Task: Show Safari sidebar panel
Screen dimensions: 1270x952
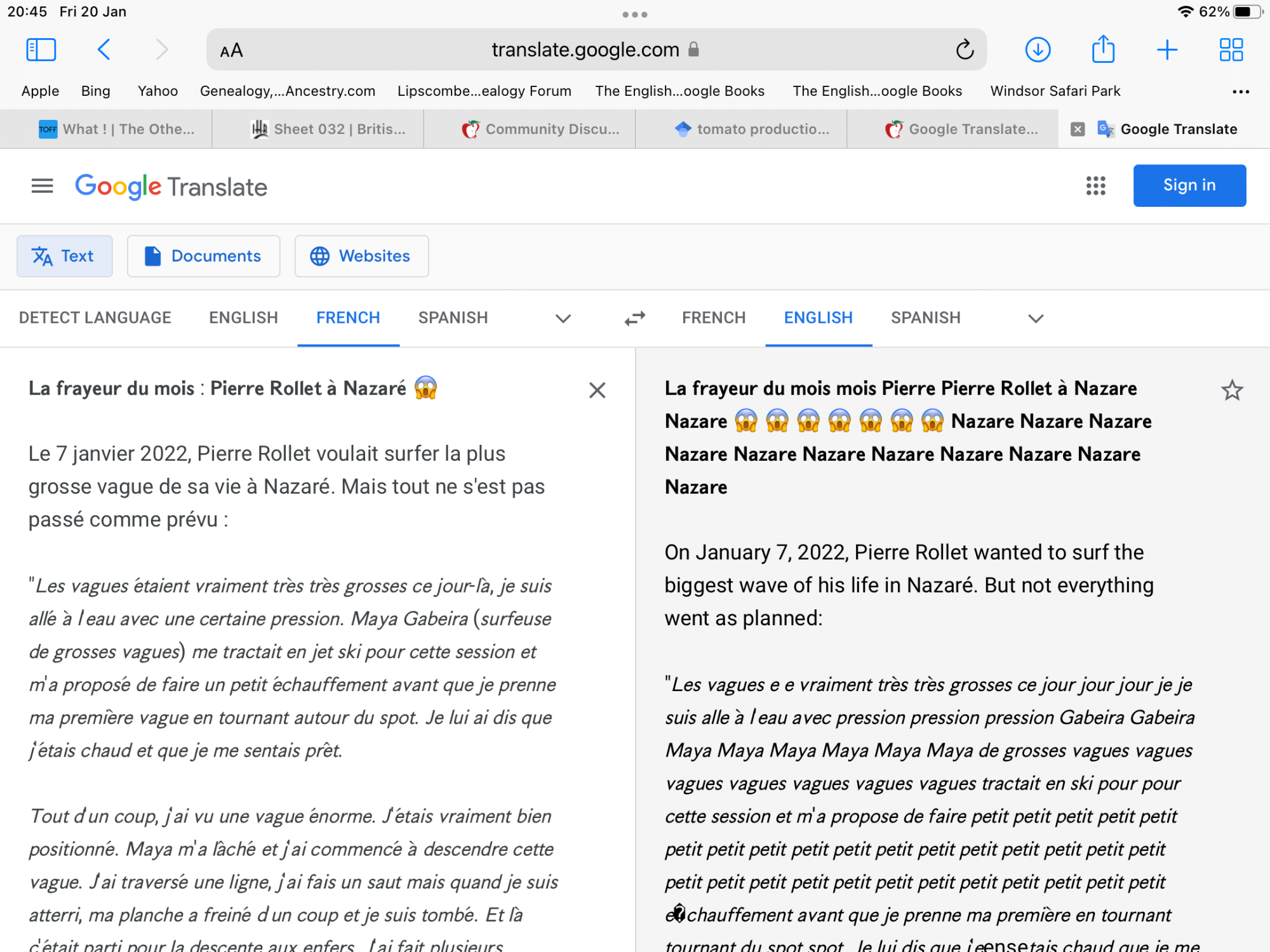Action: 41,50
